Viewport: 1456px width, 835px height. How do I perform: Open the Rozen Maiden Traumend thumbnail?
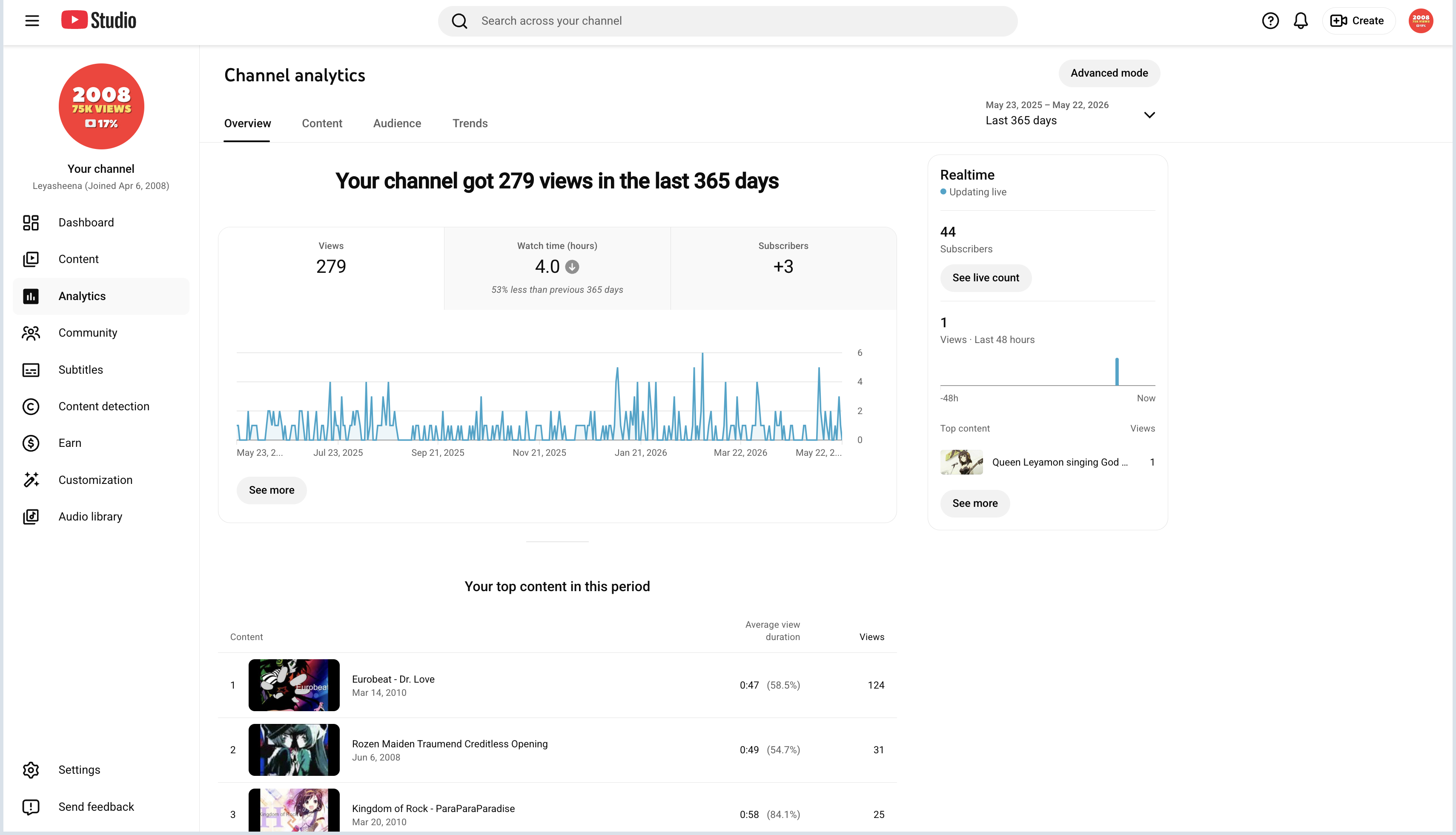[x=294, y=750]
